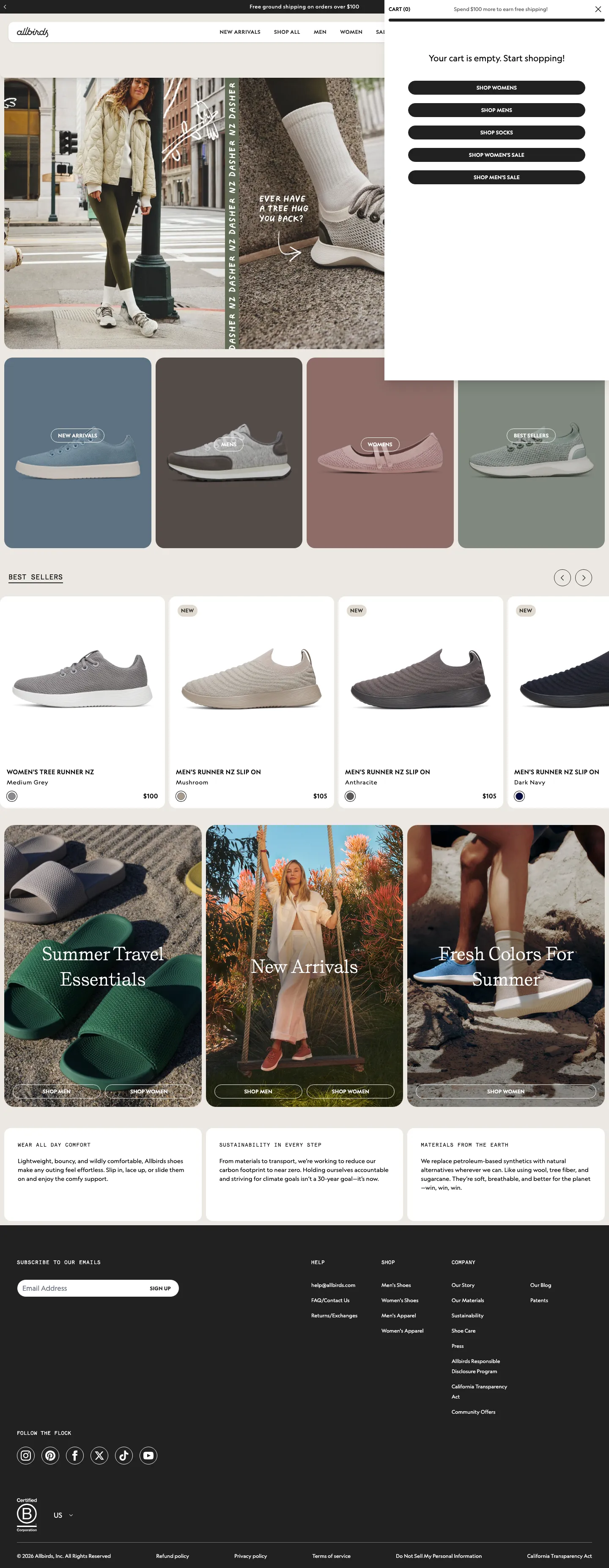Open Our Blog footer link
609x1568 pixels.
tap(541, 1285)
